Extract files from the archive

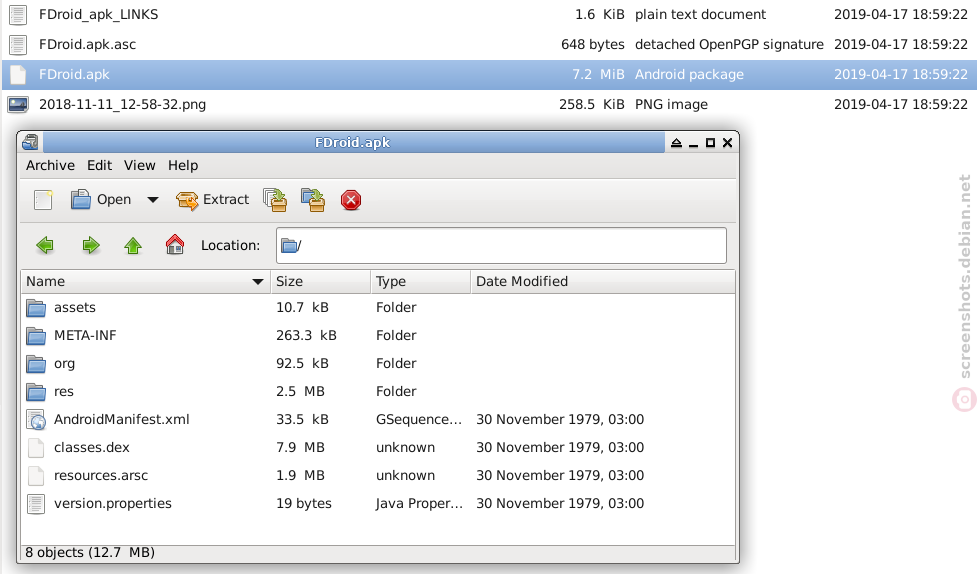(x=212, y=200)
